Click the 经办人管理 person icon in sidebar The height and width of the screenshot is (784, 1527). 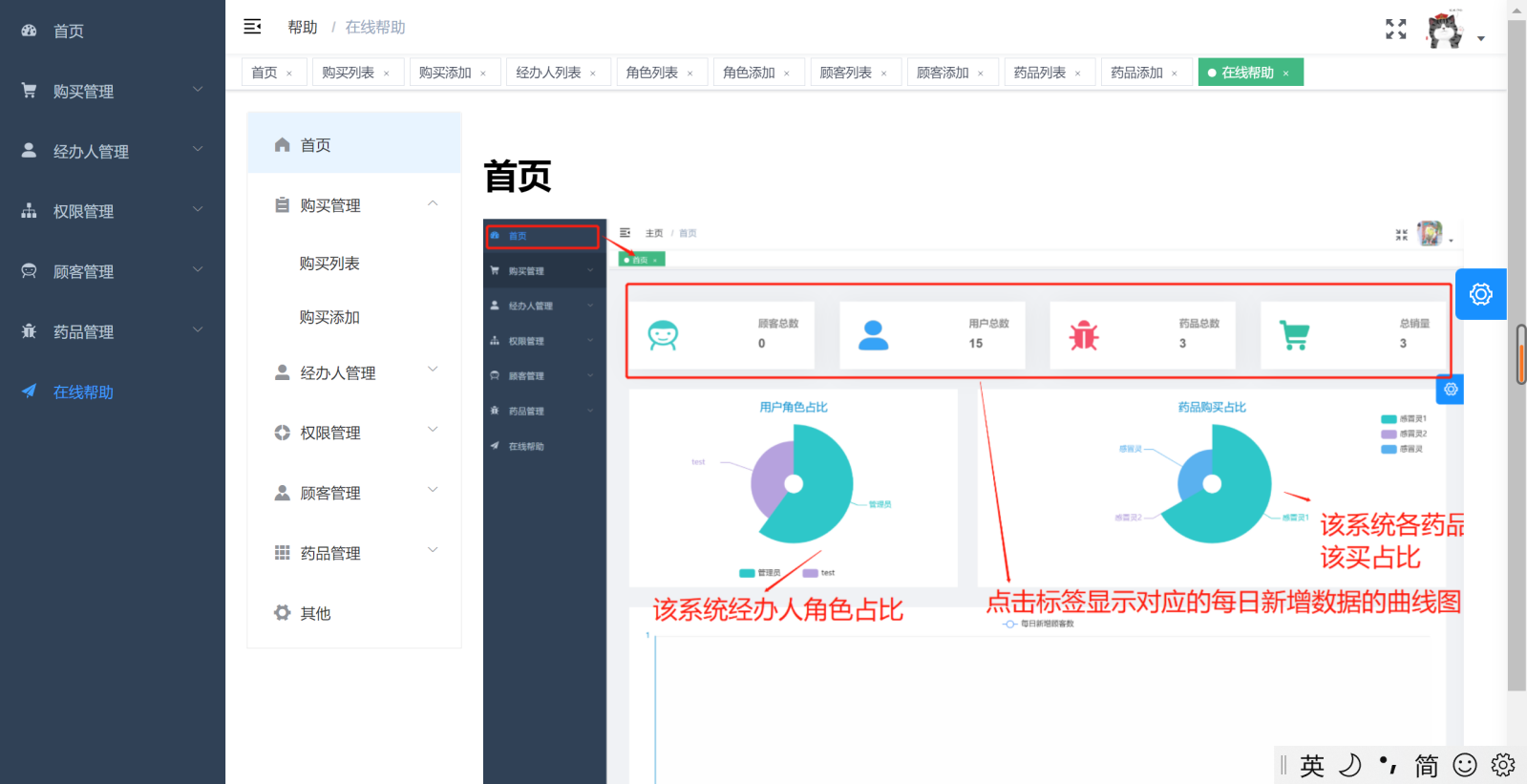click(x=29, y=151)
